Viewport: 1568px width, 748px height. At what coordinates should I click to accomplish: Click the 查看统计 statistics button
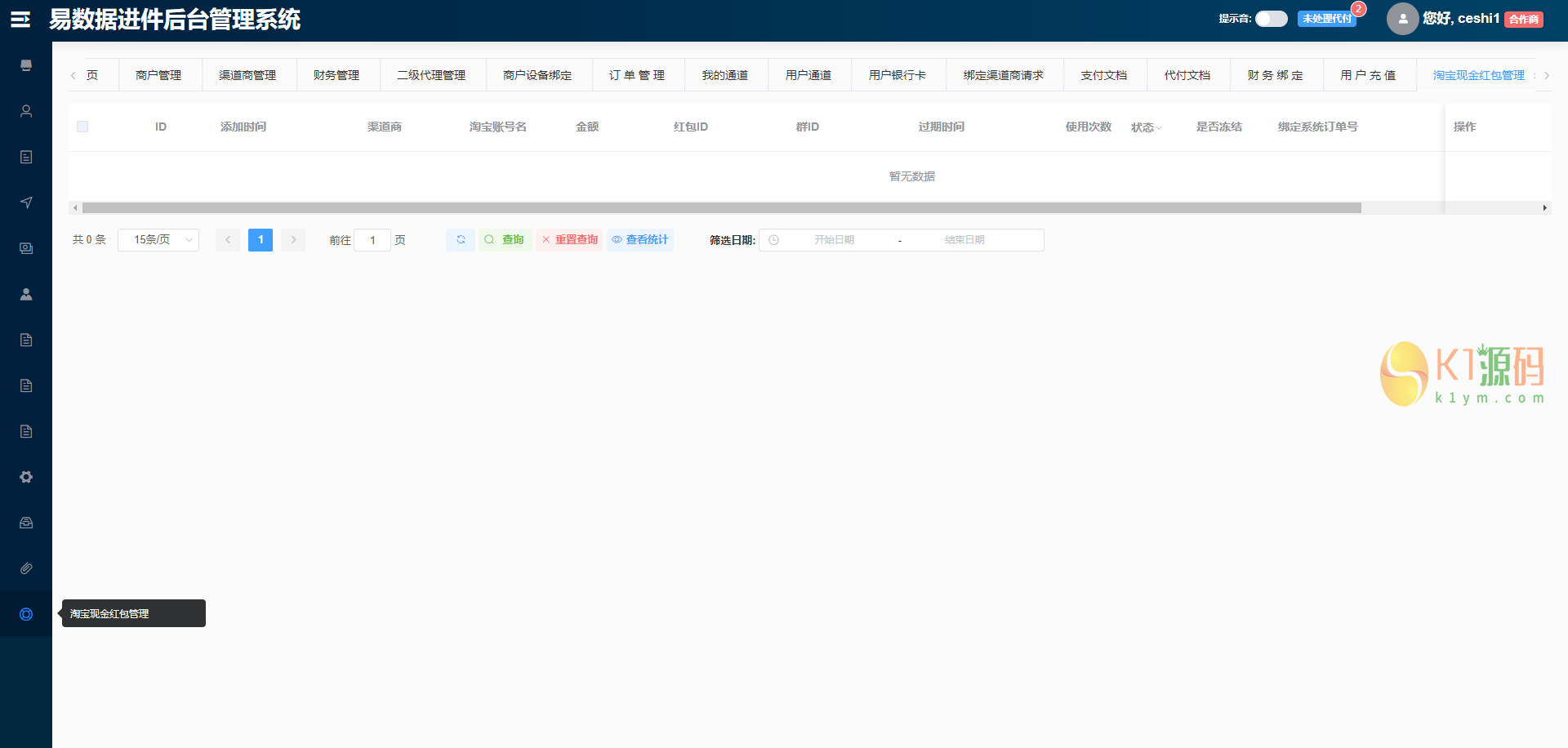click(640, 240)
